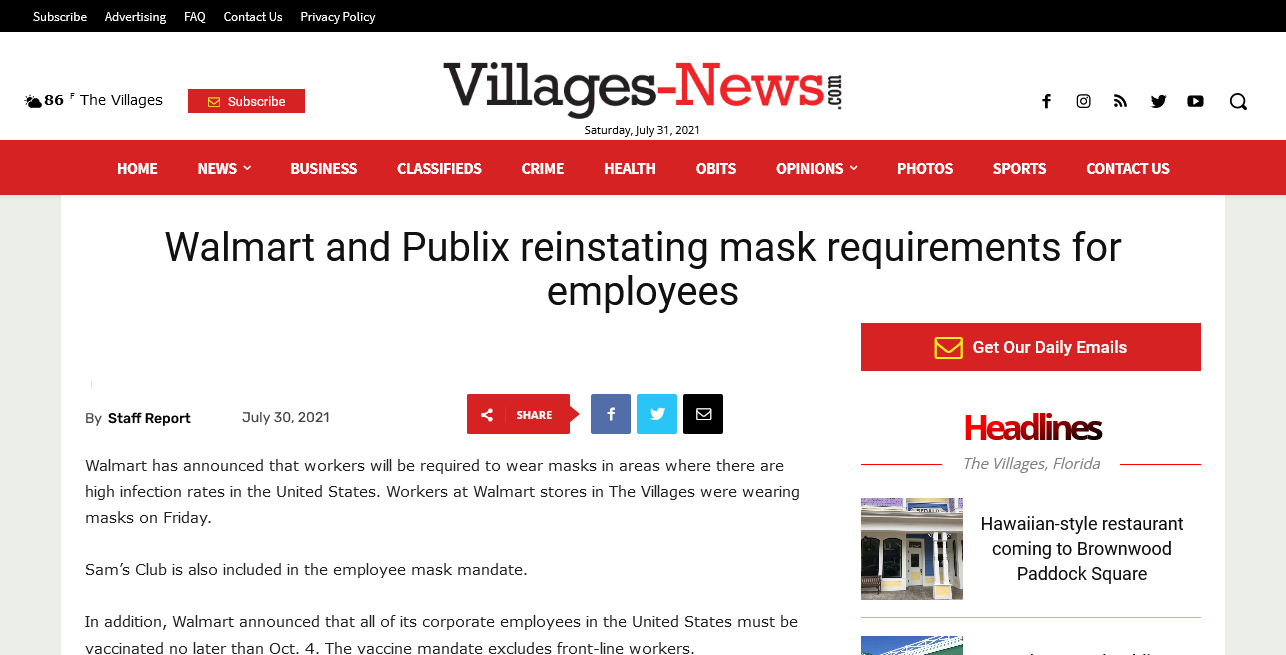The image size is (1286, 655).
Task: Open Staff Report author link
Action: click(x=149, y=418)
